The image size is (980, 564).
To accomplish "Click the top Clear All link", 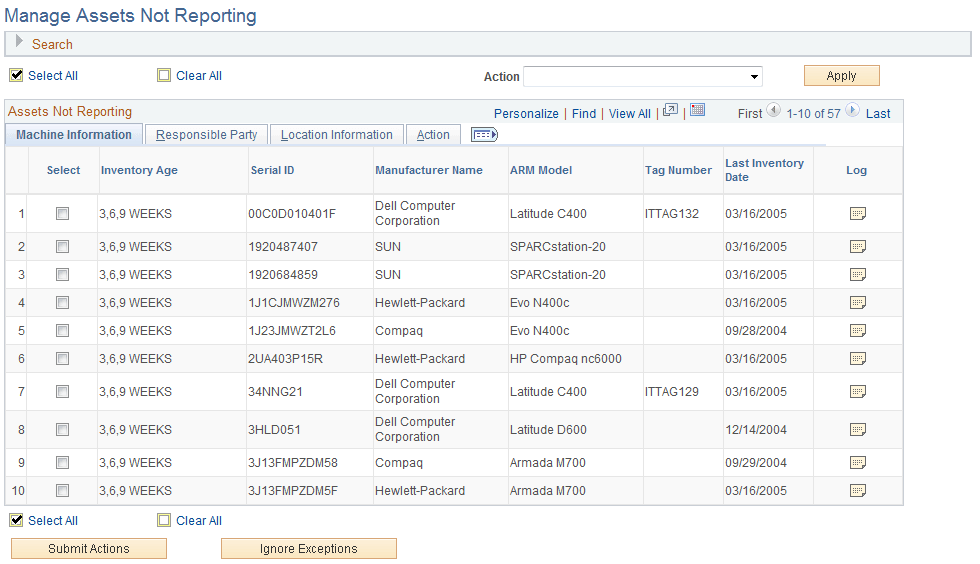I will click(x=199, y=76).
